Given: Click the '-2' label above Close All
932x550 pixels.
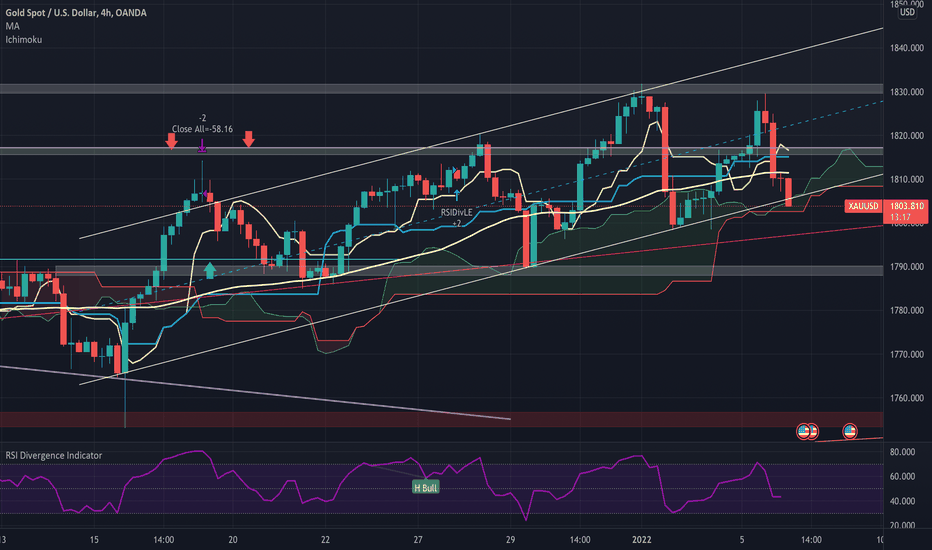Looking at the screenshot, I should pyautogui.click(x=202, y=118).
